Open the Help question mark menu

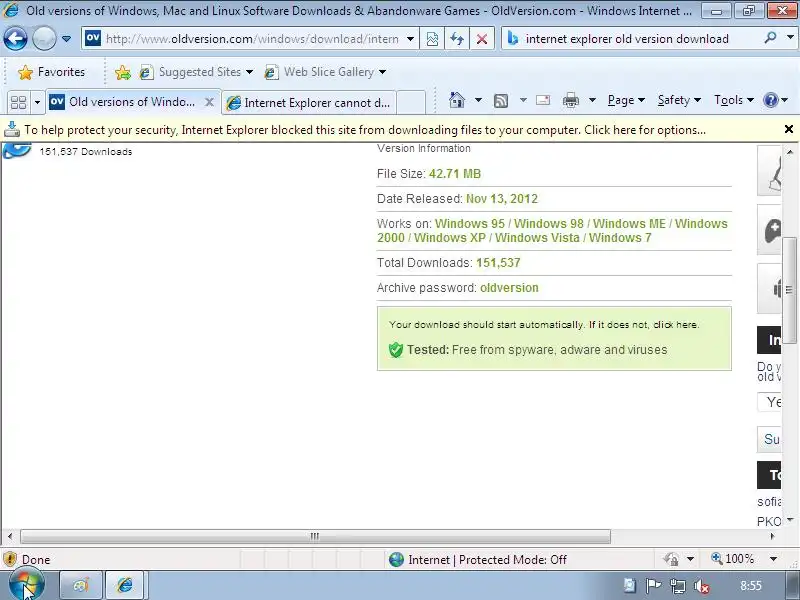[x=776, y=100]
